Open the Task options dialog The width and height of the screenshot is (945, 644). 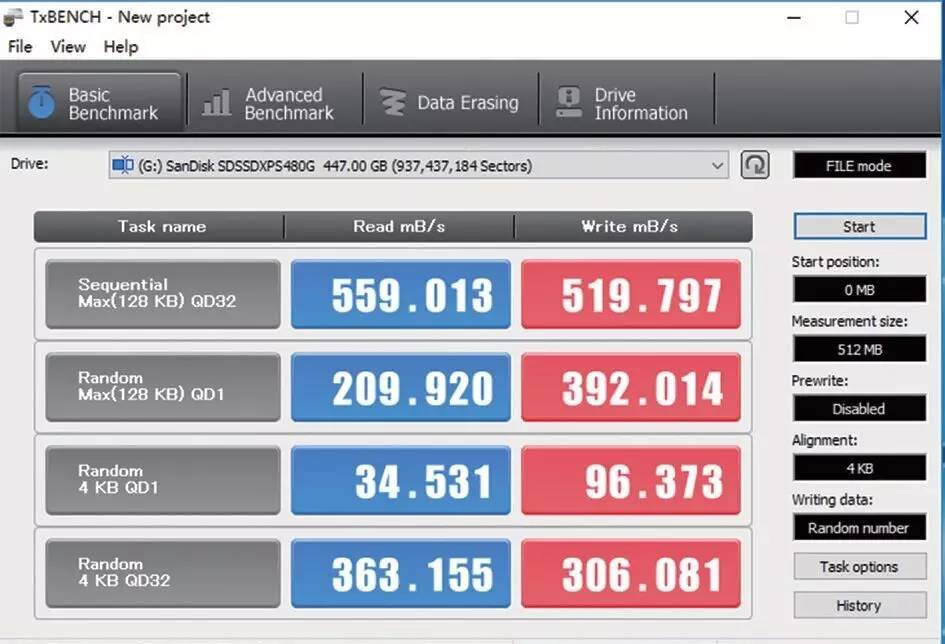point(858,566)
